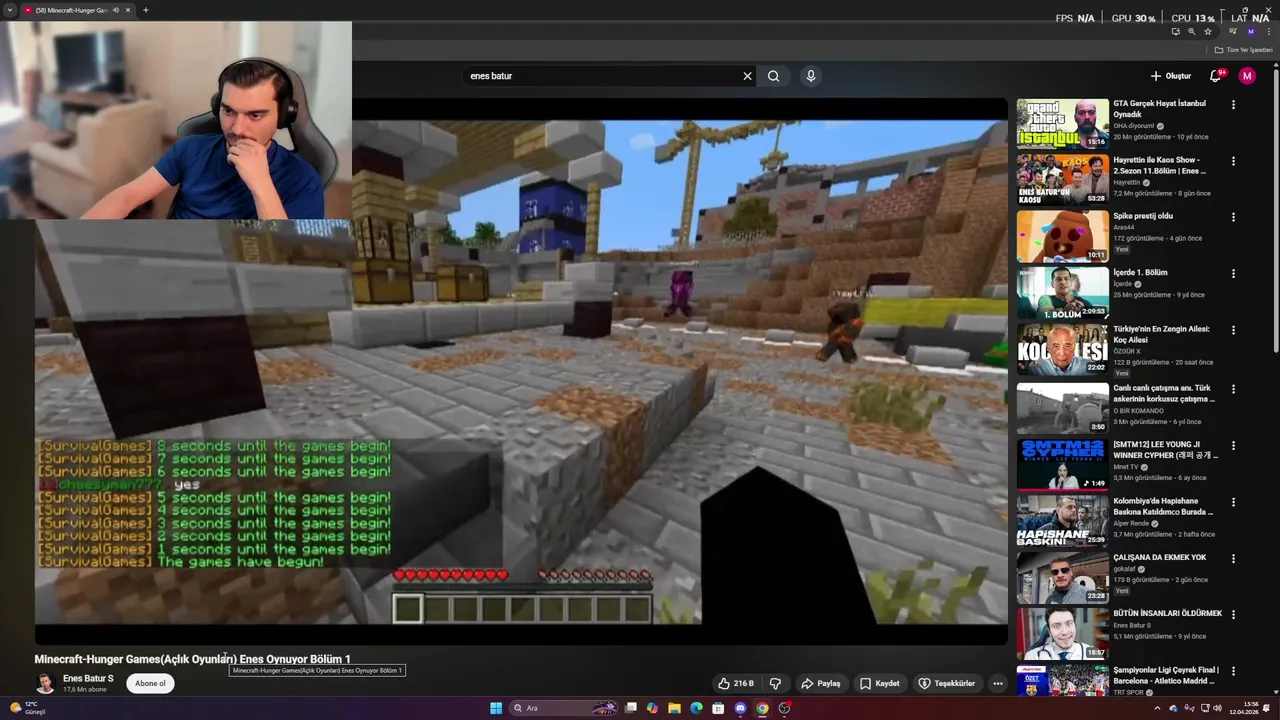The image size is (1280, 720).
Task: Open options menu for İçerde 1. Bölüm video
Action: point(1233,273)
